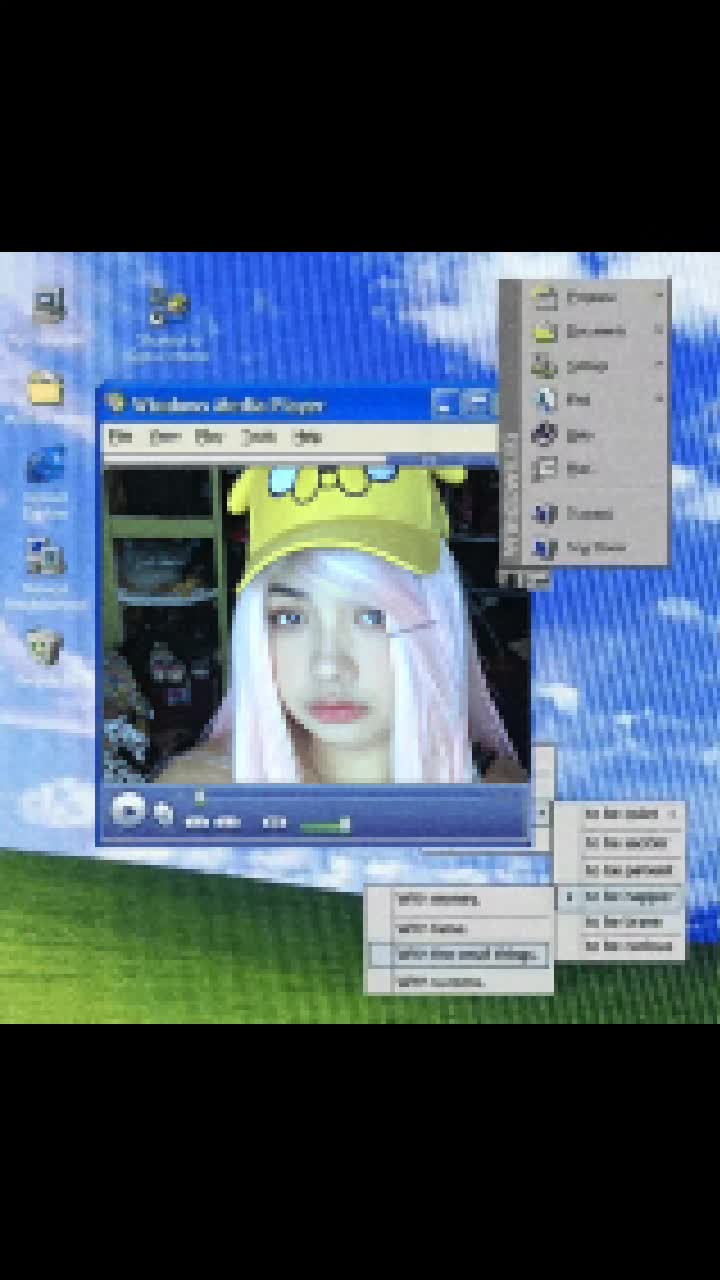Open the Play menu in Media Player
Image resolution: width=720 pixels, height=1280 pixels.
click(208, 437)
